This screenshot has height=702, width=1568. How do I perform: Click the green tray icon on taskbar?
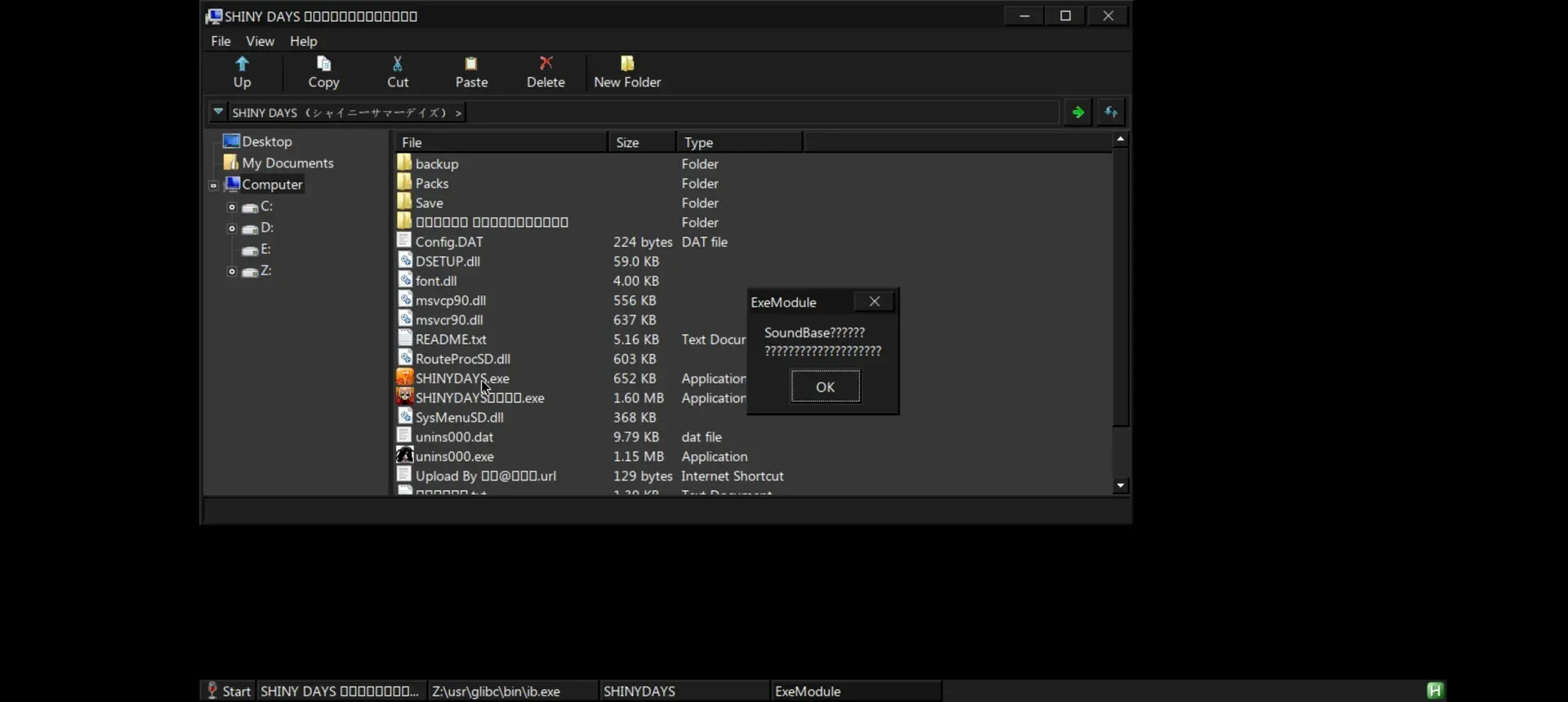[x=1435, y=691]
